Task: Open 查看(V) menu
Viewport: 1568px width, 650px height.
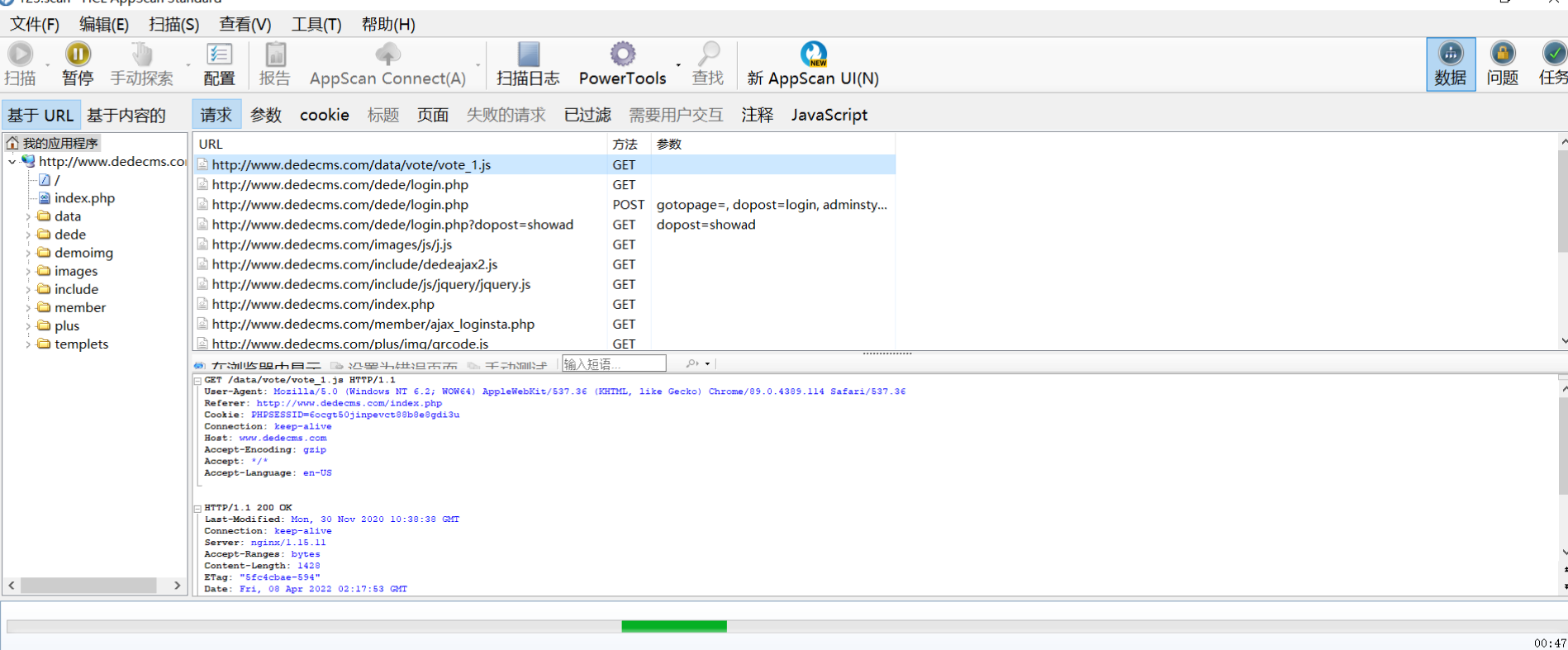Action: click(x=245, y=25)
